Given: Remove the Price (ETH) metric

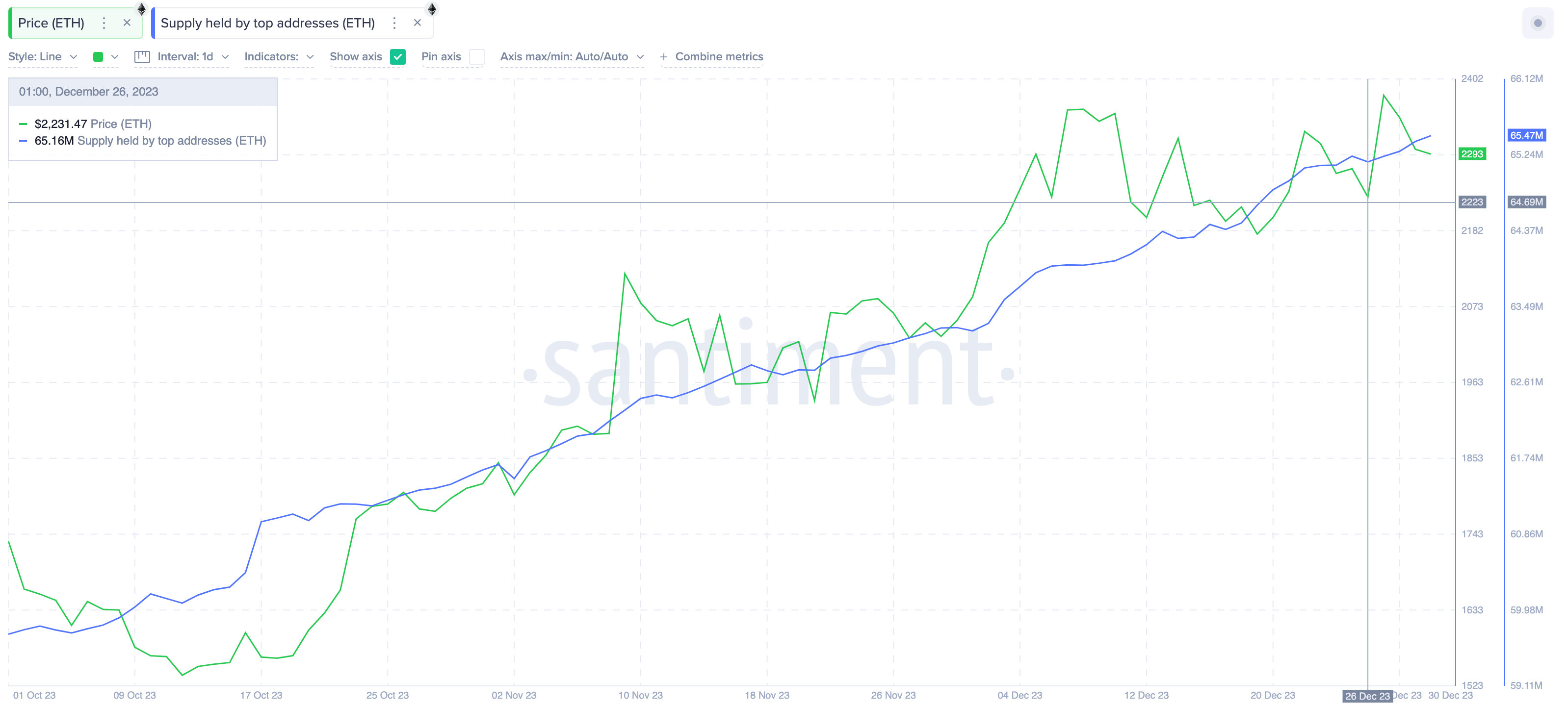Looking at the screenshot, I should [x=127, y=23].
